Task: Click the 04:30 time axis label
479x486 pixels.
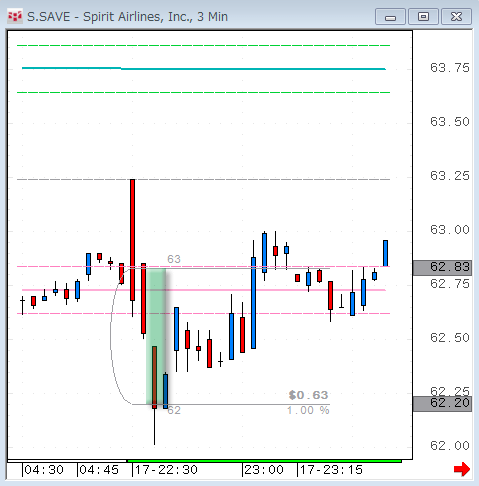Action: pos(44,470)
